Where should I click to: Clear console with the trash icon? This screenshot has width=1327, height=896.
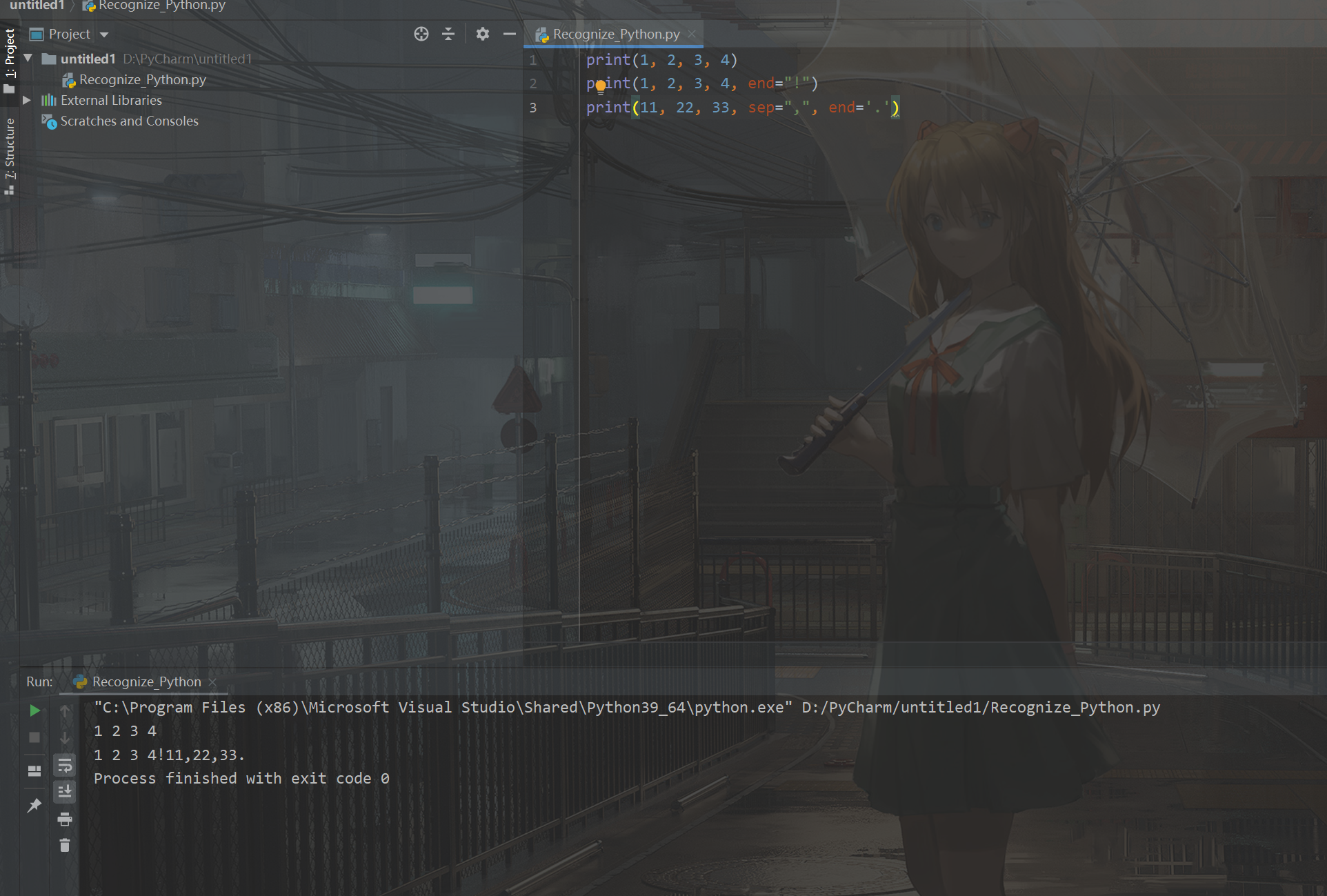[x=65, y=846]
